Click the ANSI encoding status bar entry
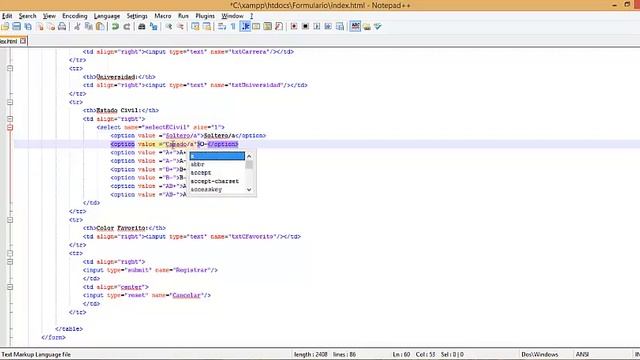The image size is (640, 360). point(582,354)
